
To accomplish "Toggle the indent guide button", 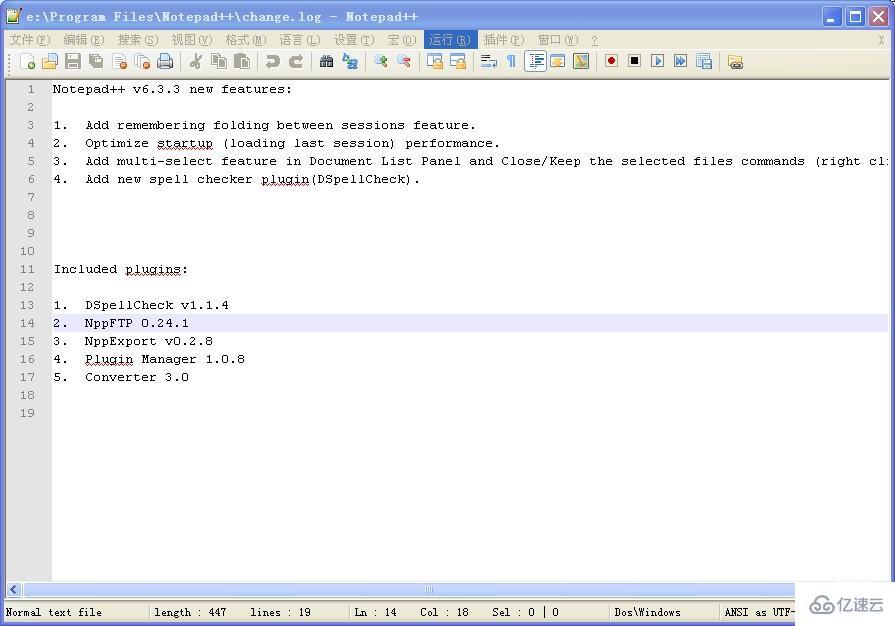I will 535,62.
